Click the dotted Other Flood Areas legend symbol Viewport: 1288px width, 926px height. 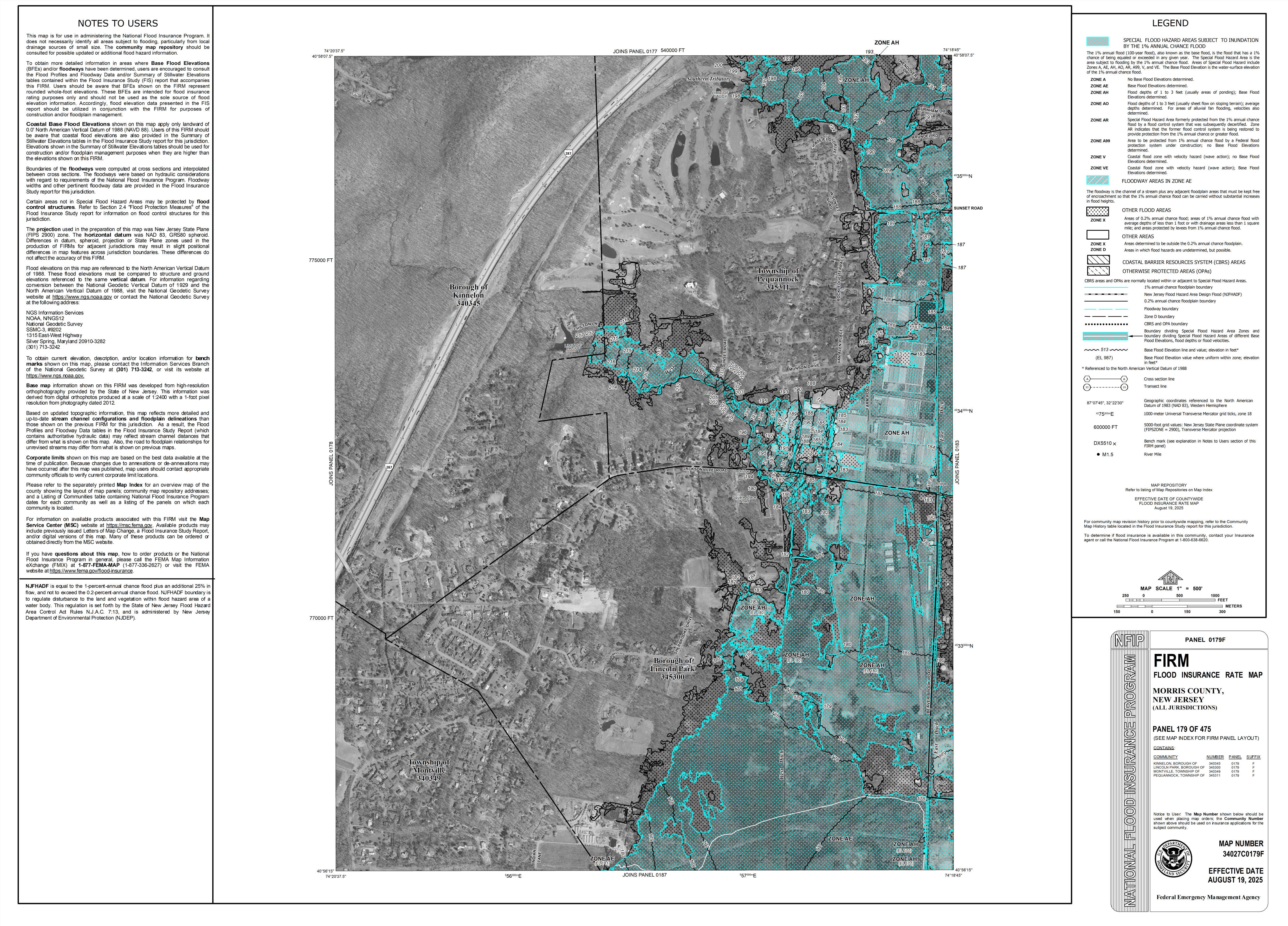click(1097, 211)
